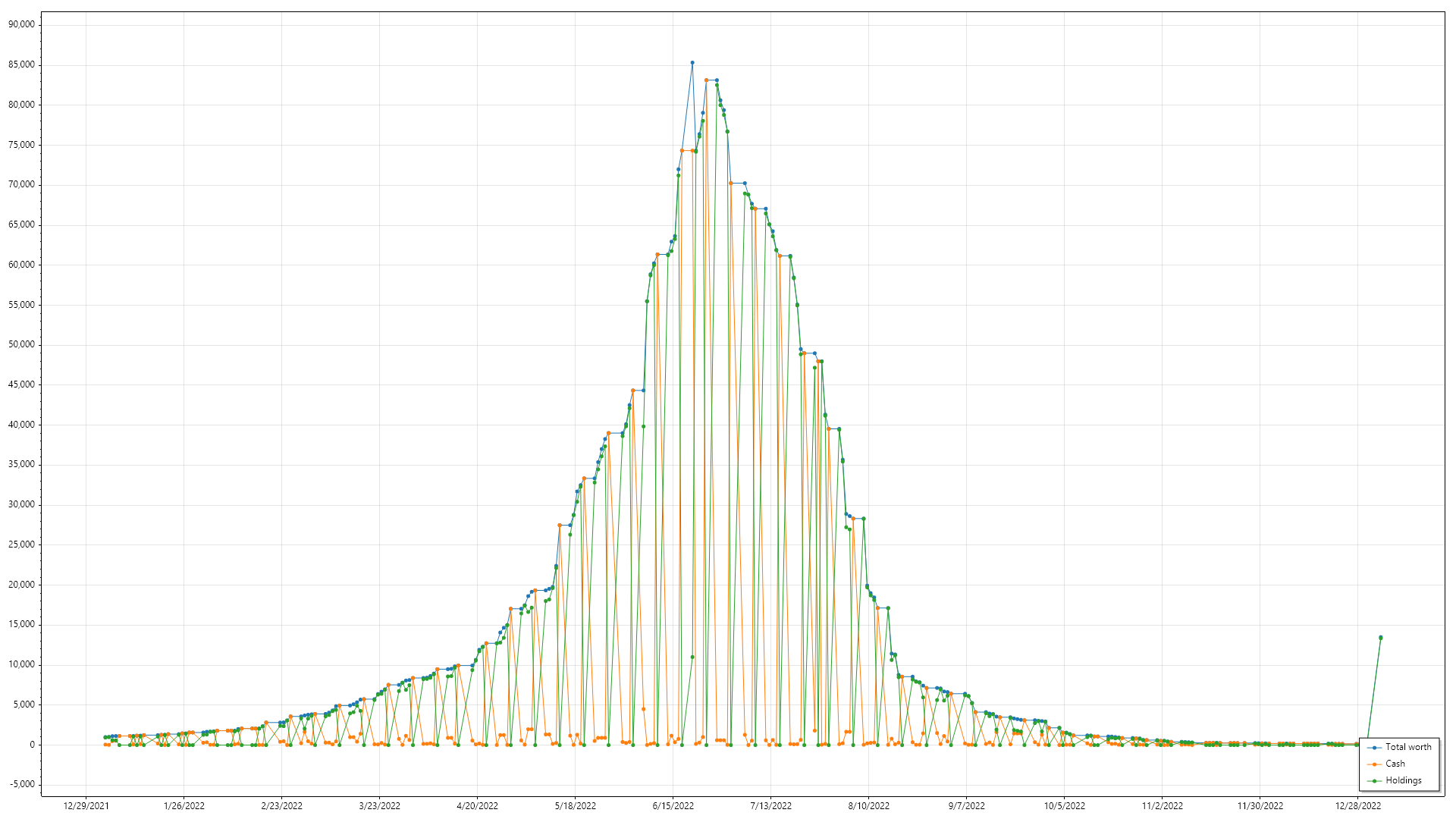
Task: Click the 25,000 y-axis label
Action: point(21,544)
